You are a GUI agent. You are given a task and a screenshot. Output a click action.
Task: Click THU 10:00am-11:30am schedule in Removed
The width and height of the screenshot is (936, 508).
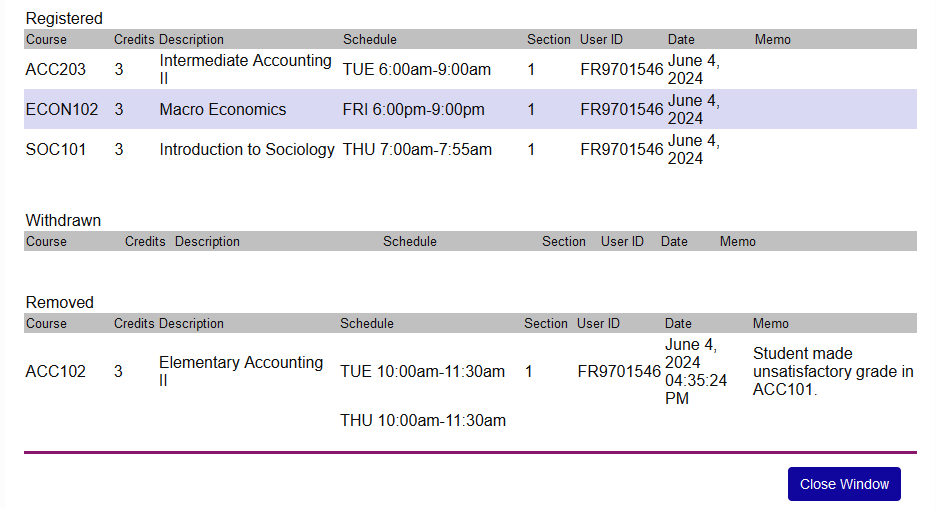(x=422, y=420)
